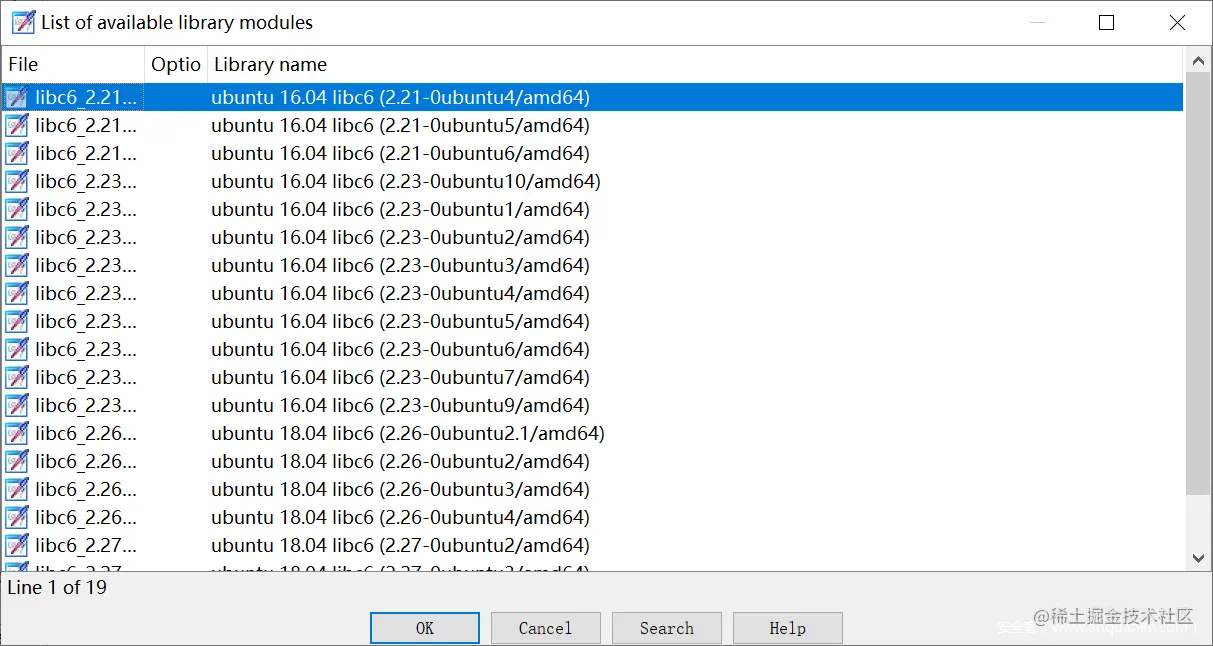Click the module icon beside libc6 2.27-0ubuntu2/amd64
This screenshot has width=1213, height=646.
point(16,546)
